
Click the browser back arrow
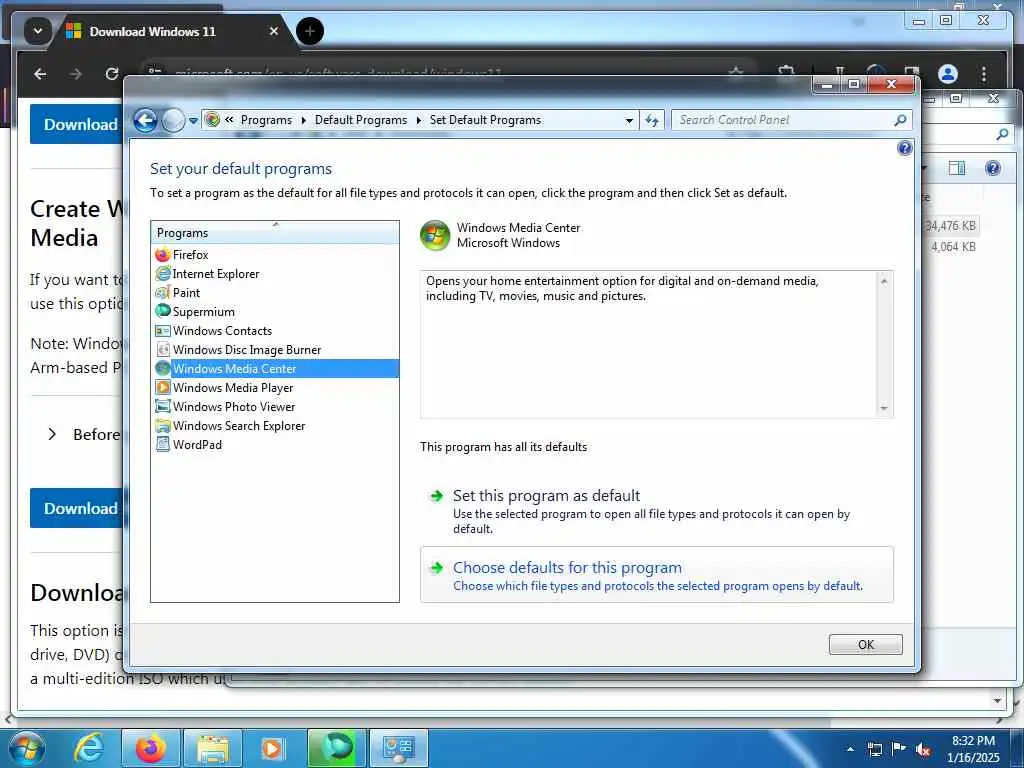tap(40, 74)
